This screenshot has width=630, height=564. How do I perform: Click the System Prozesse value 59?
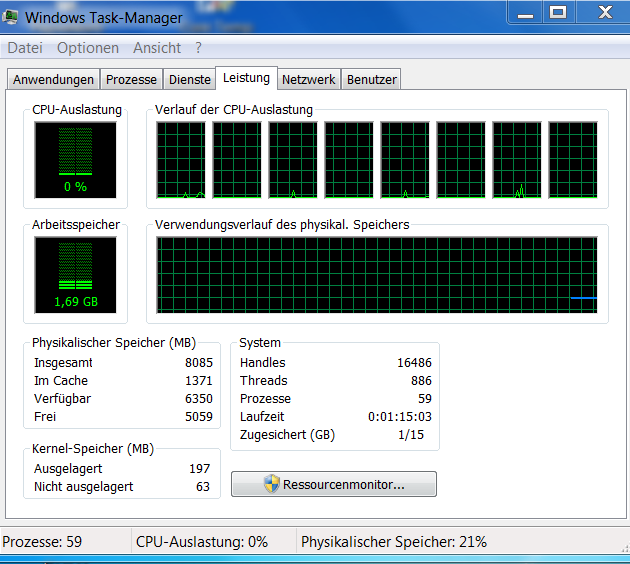pyautogui.click(x=425, y=398)
